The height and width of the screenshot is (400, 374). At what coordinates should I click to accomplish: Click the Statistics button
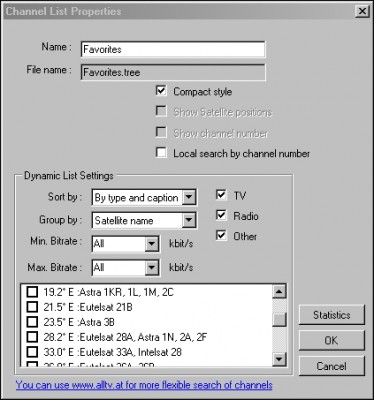pyautogui.click(x=332, y=315)
